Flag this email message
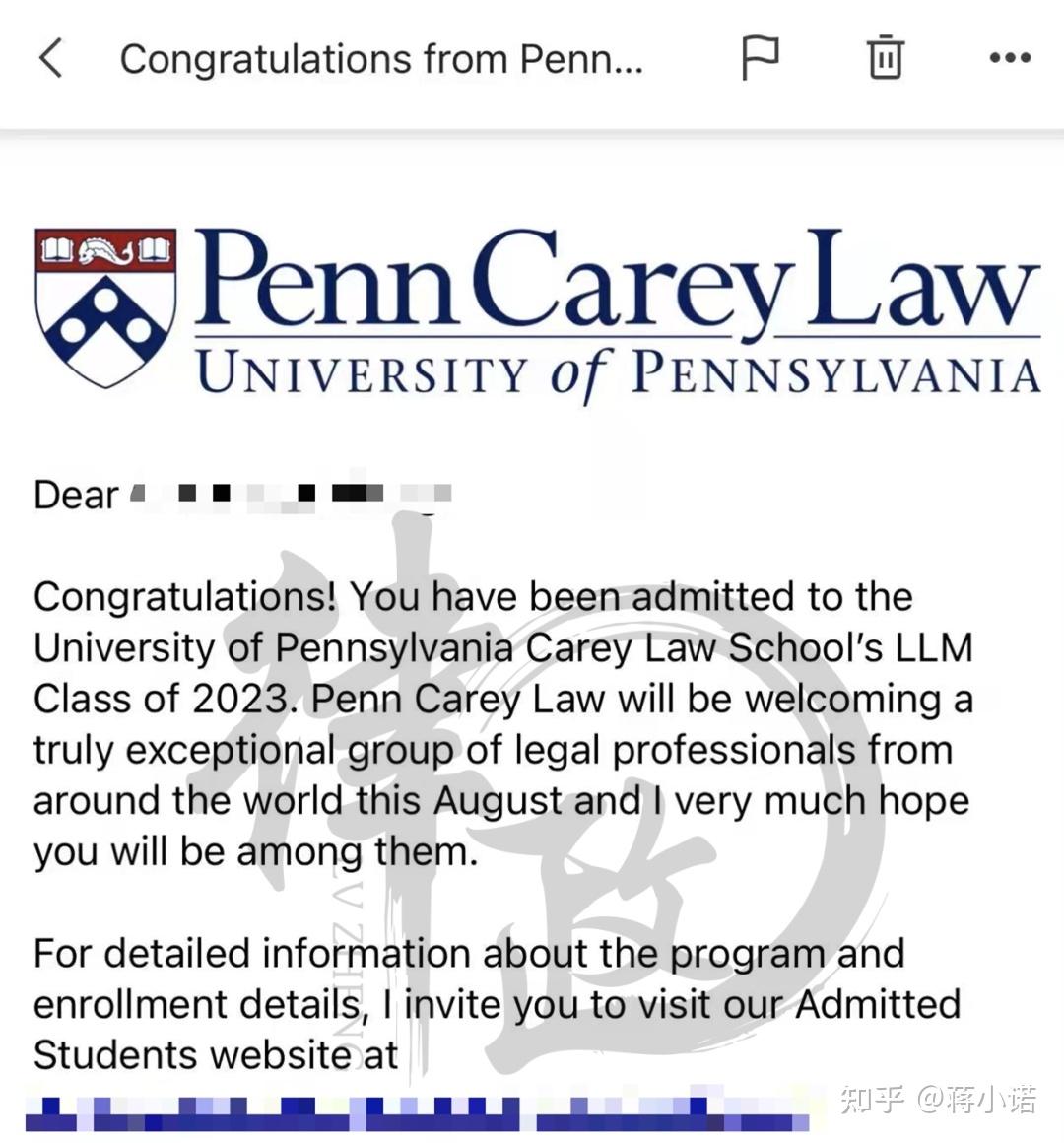This screenshot has width=1064, height=1143. [x=760, y=58]
